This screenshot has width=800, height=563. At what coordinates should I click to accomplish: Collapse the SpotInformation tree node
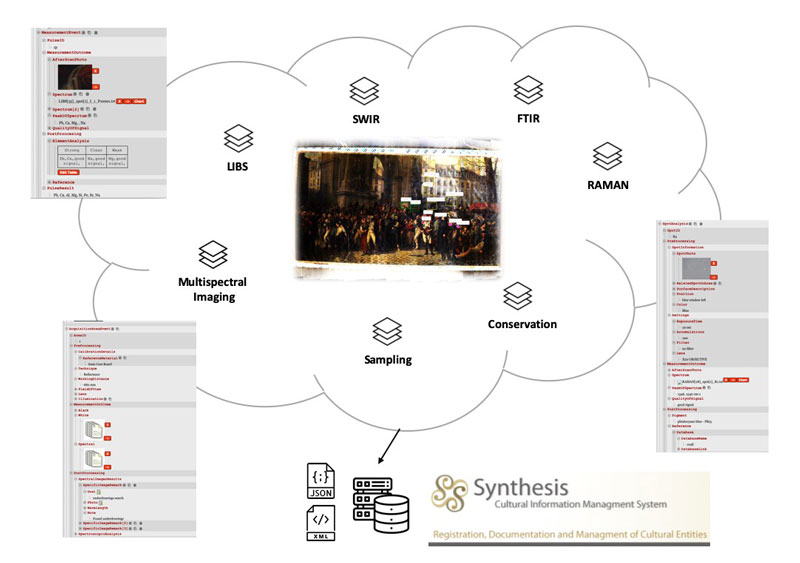click(x=669, y=247)
